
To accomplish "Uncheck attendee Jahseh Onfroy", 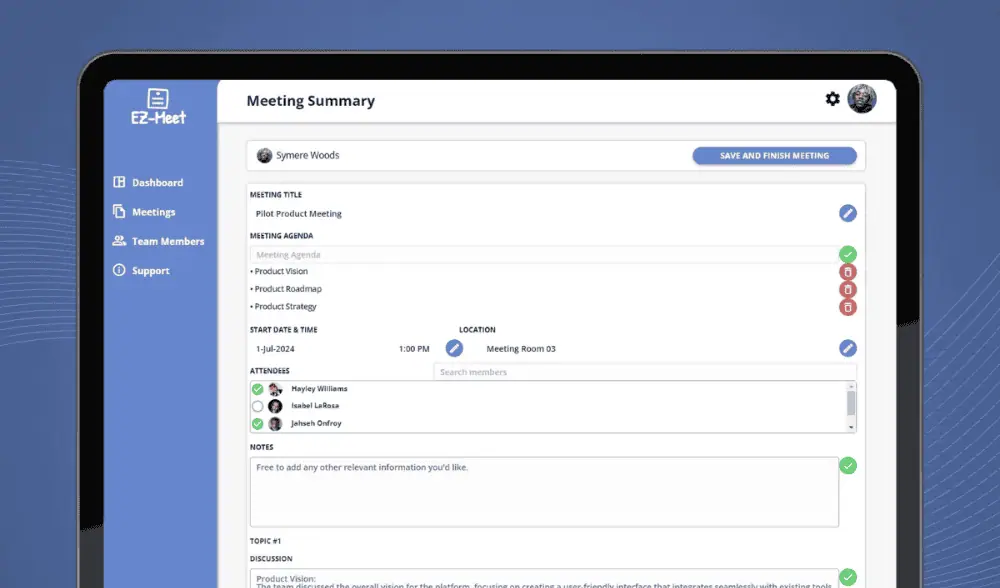I will [x=258, y=423].
